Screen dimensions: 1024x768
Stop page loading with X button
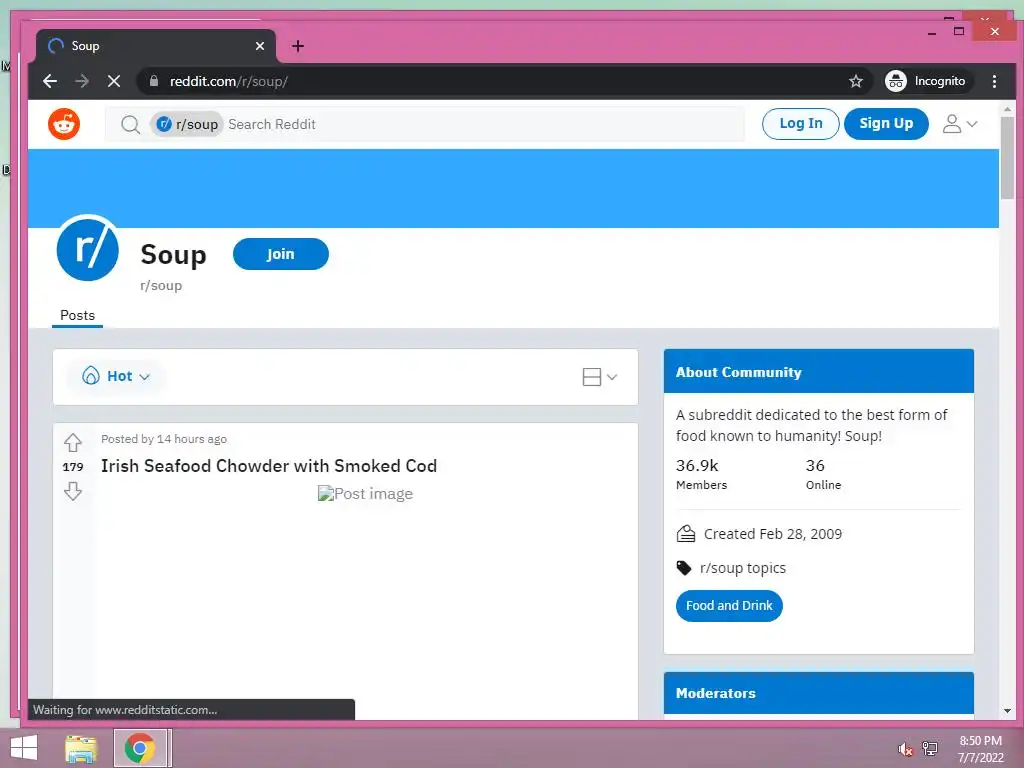[114, 81]
